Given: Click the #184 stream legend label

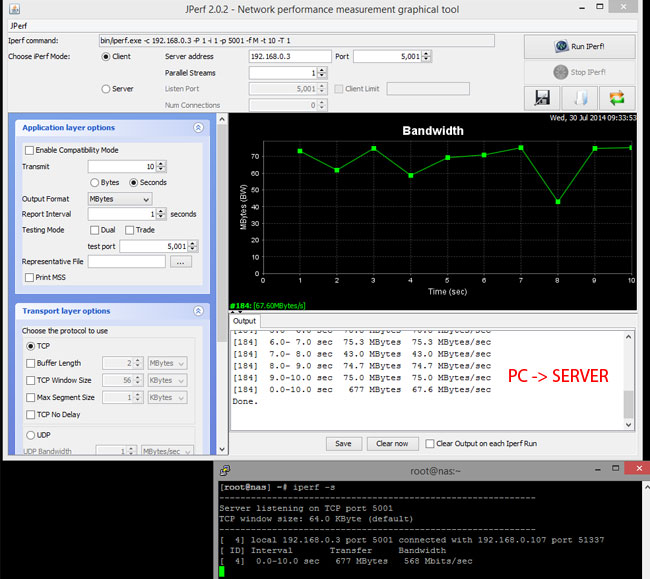Looking at the screenshot, I should [268, 306].
